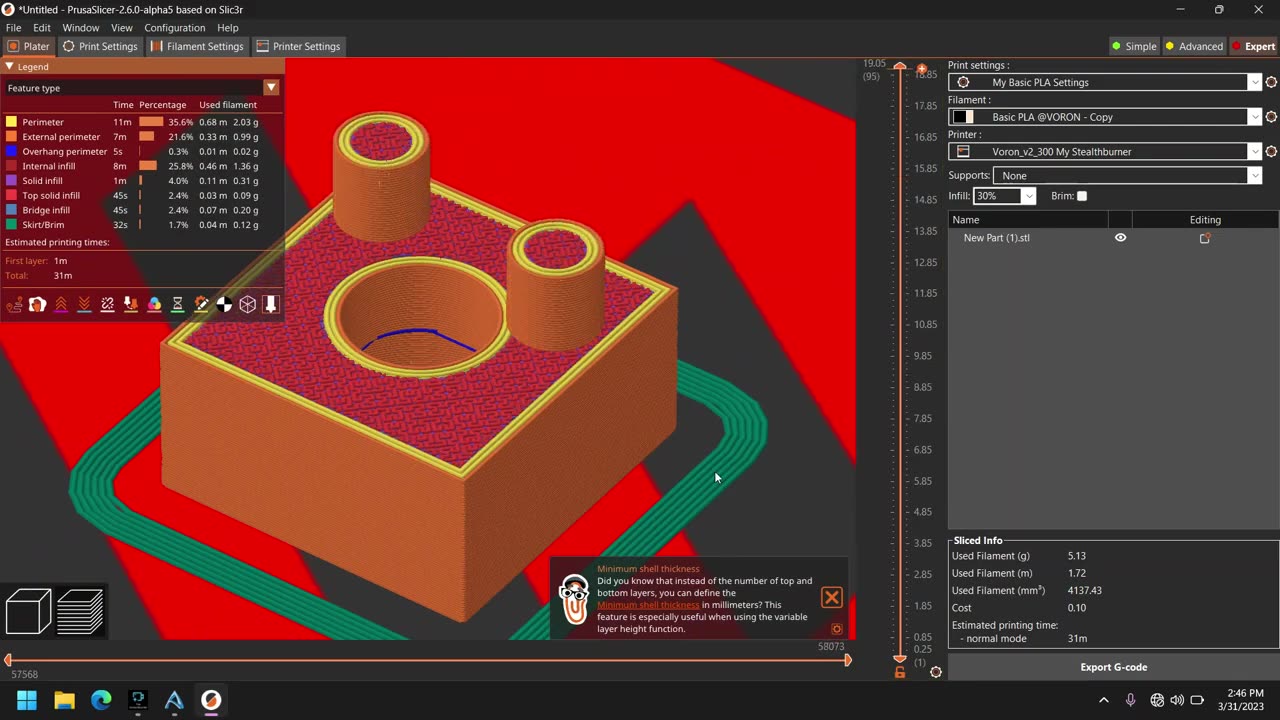Open the Feature type dropdown in legend
This screenshot has height=720, width=1280.
coord(271,88)
